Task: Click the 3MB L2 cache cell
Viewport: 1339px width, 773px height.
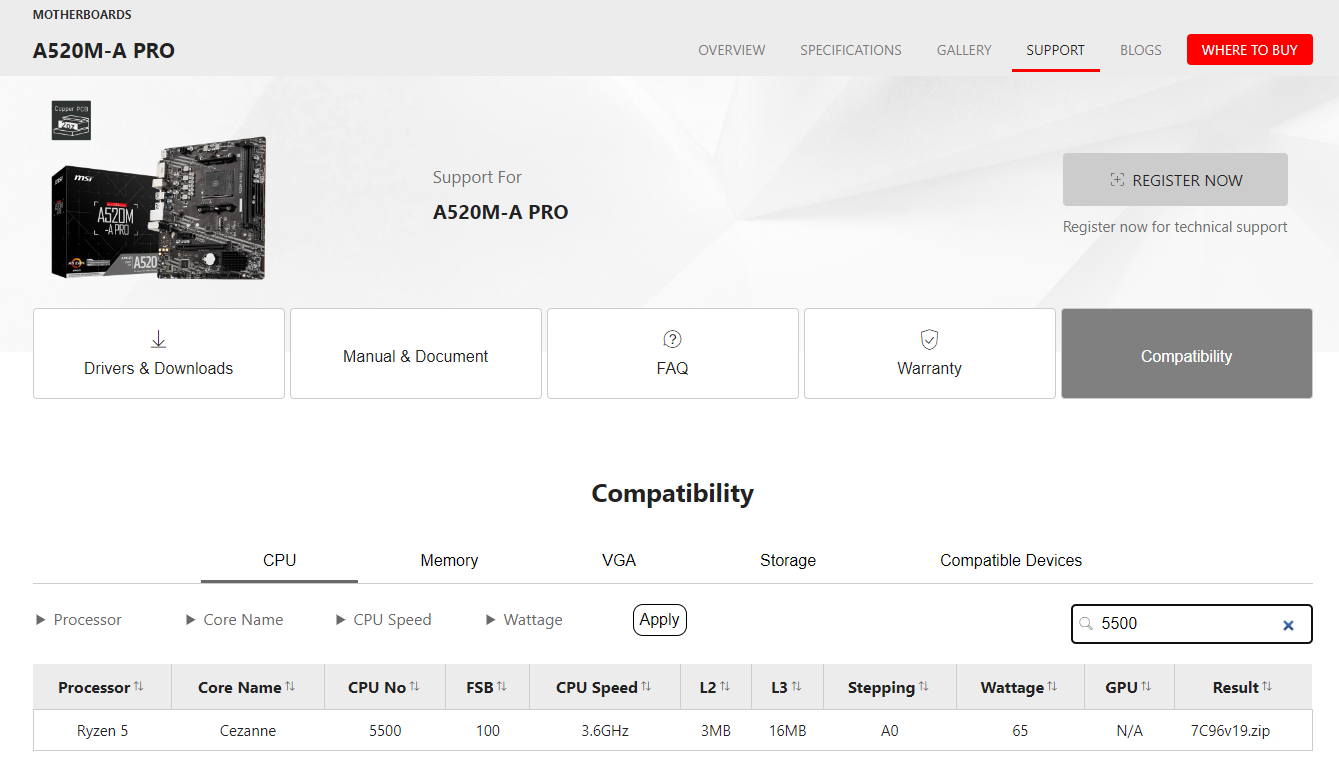Action: click(716, 731)
